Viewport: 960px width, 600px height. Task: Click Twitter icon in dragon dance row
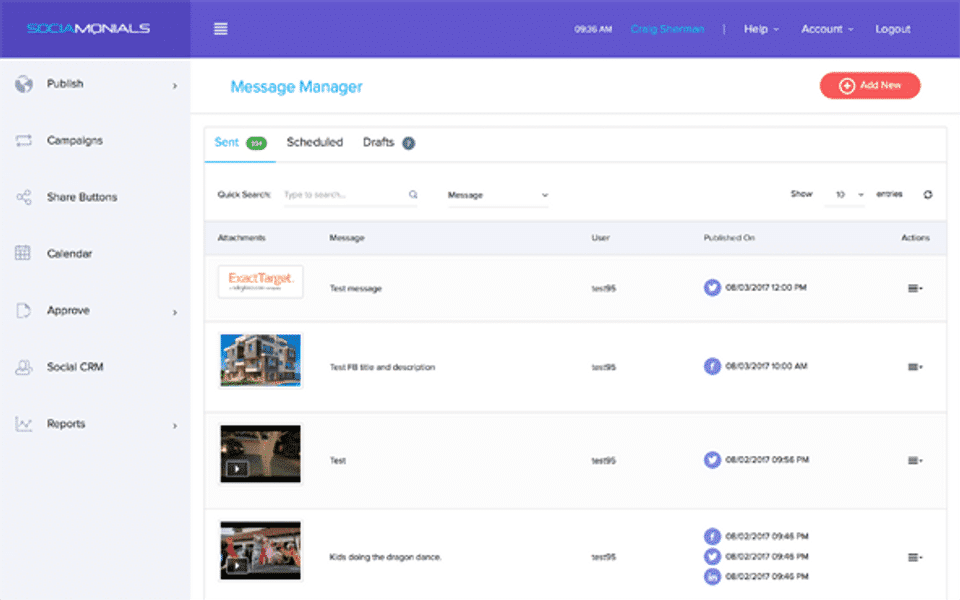coord(712,557)
